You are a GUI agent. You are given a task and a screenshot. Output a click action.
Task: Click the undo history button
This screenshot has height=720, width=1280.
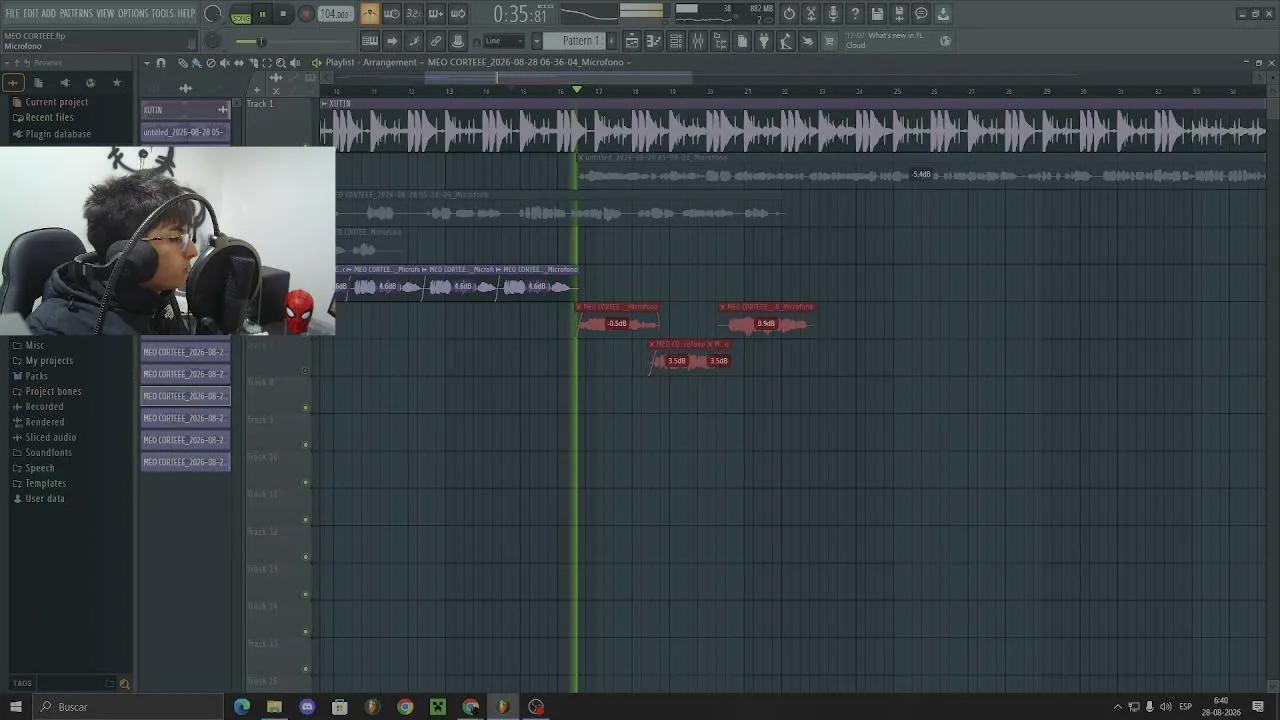click(x=789, y=14)
